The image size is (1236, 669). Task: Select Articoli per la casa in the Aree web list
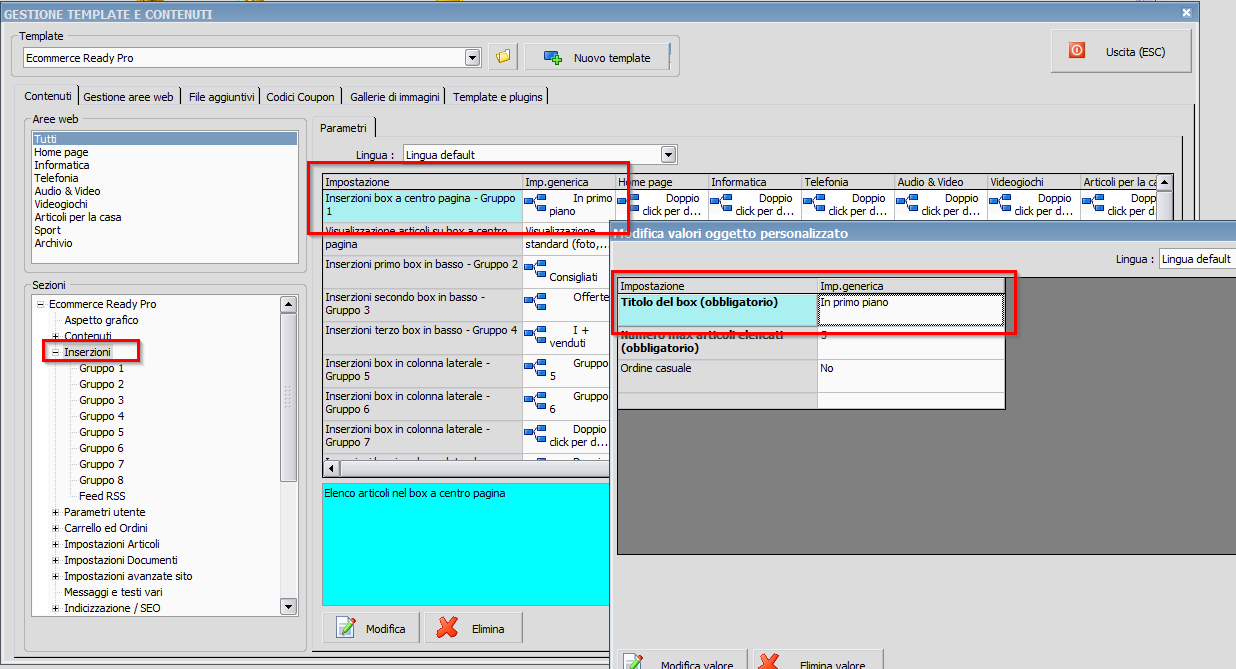165,217
